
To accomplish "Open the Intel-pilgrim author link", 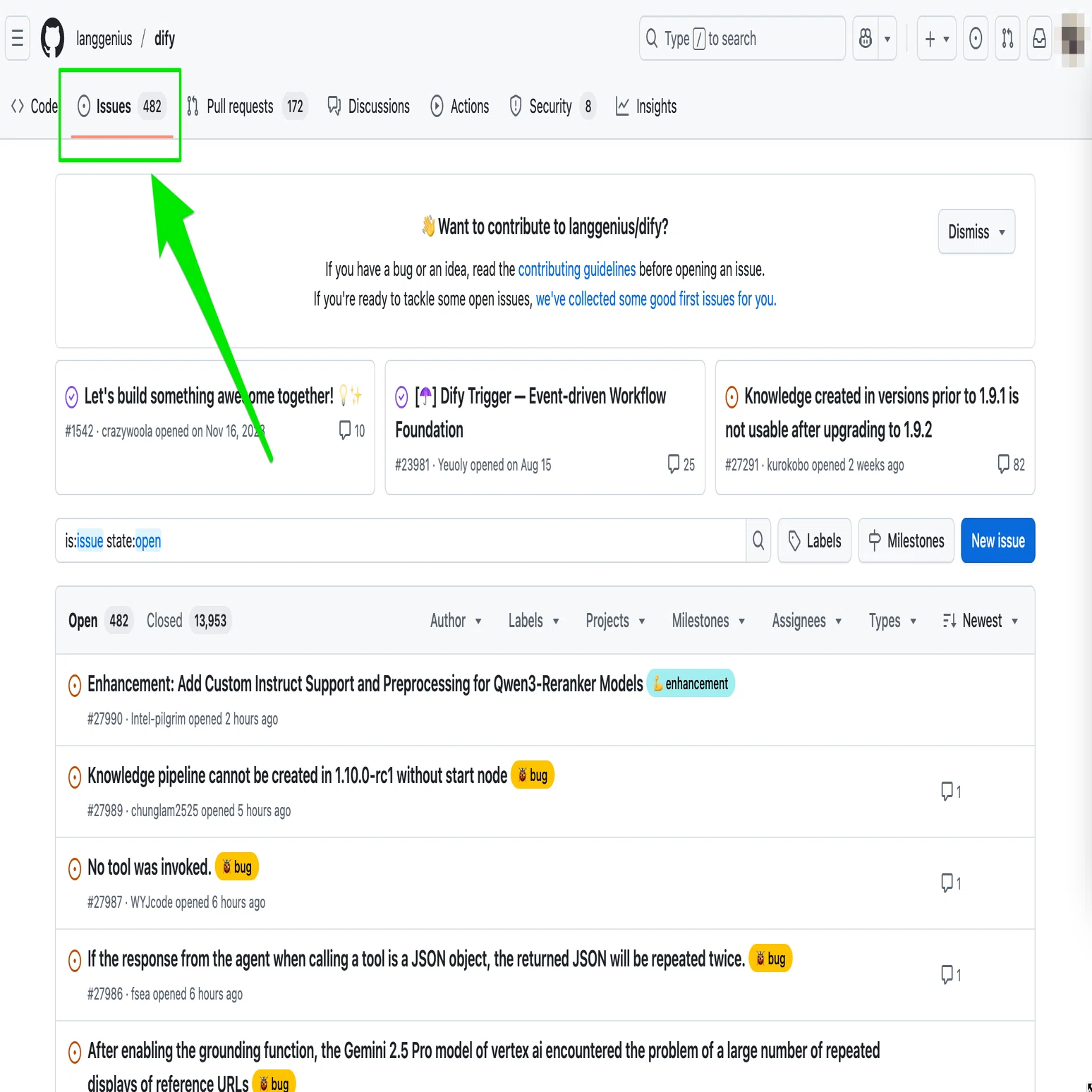I will (x=157, y=719).
